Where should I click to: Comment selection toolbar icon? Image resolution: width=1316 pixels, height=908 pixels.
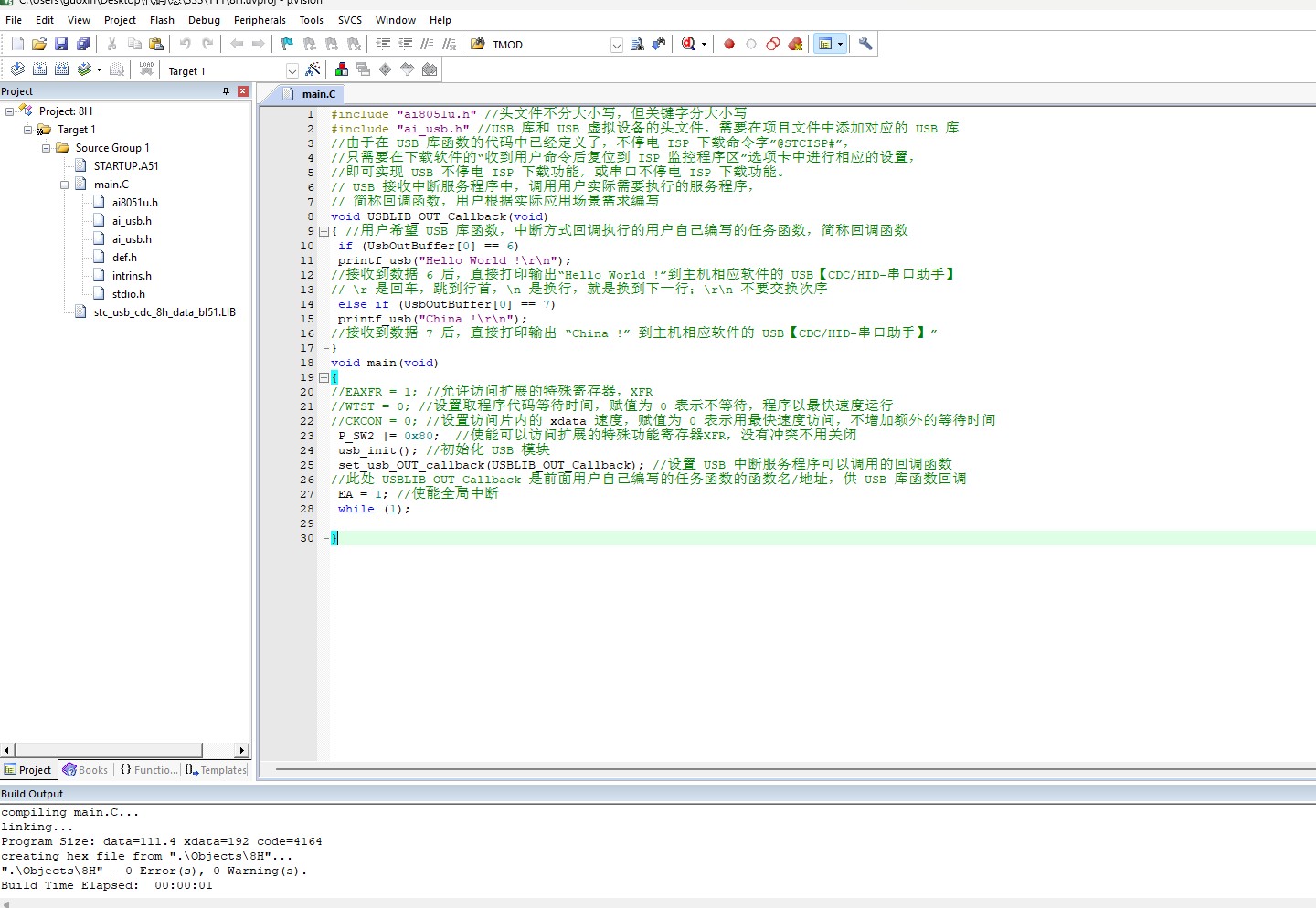pyautogui.click(x=427, y=44)
